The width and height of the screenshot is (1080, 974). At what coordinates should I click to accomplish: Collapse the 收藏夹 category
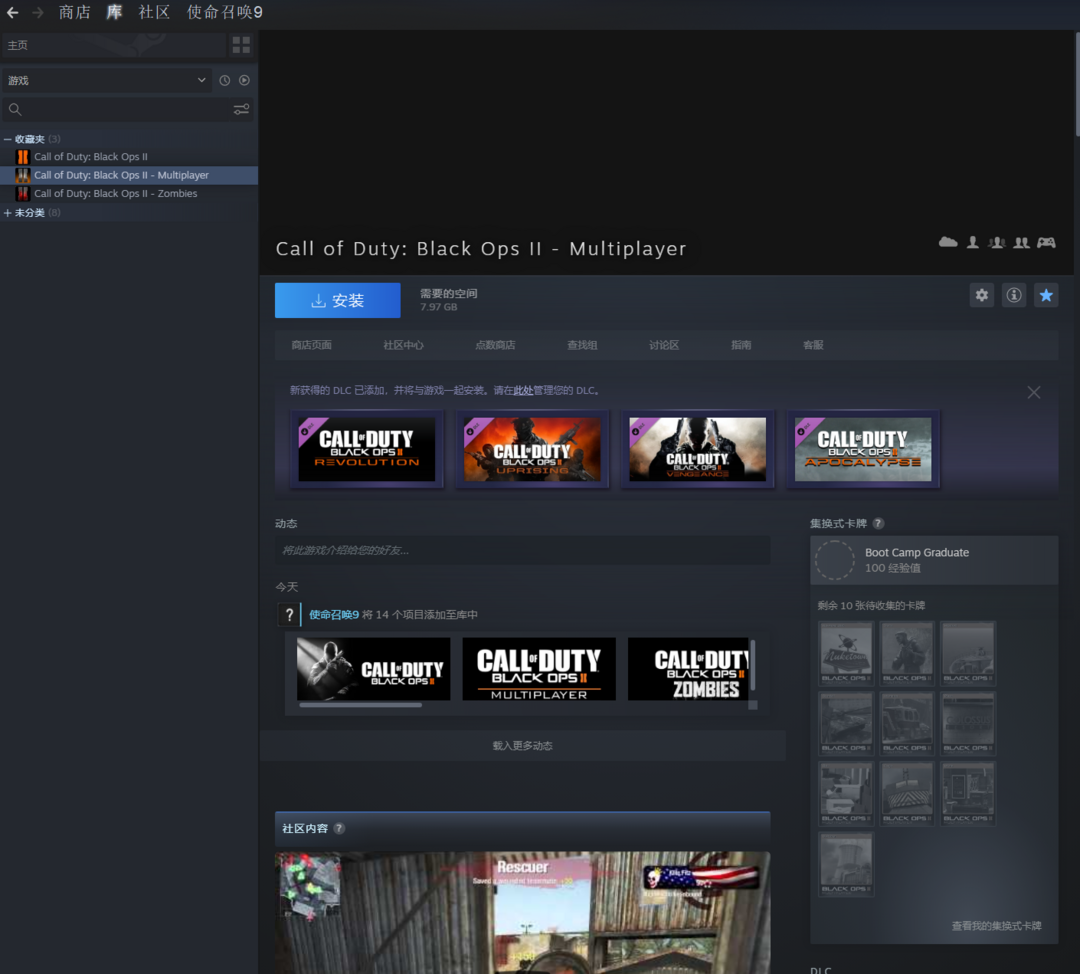coord(8,139)
